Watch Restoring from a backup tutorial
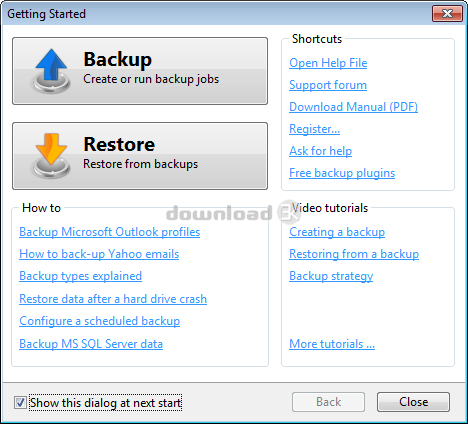Screen dimensions: 468x424 point(354,254)
